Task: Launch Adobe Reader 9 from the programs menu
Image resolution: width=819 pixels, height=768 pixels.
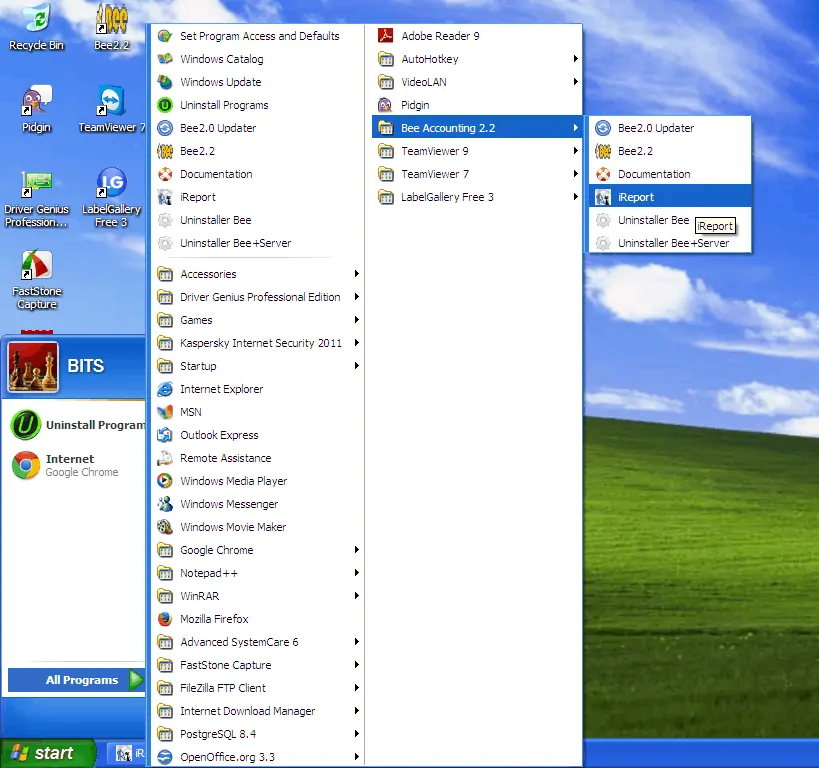Action: coord(476,36)
